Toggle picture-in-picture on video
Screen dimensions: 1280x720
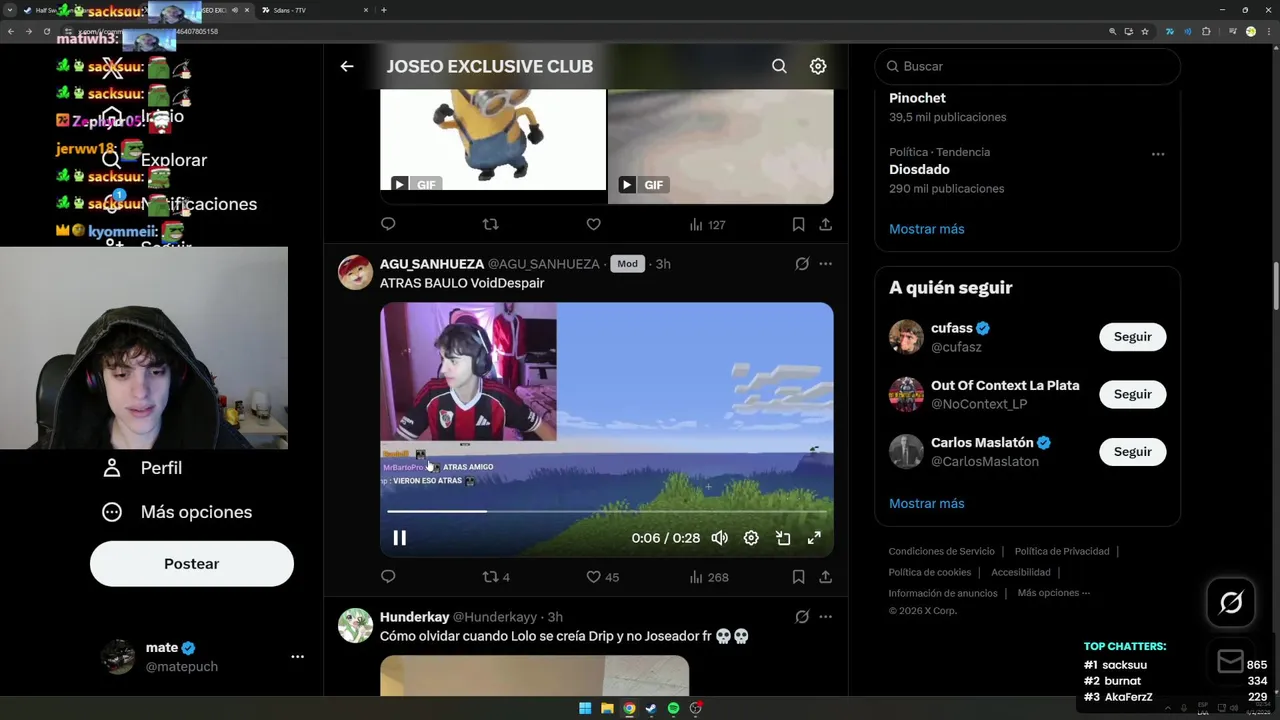tap(783, 538)
